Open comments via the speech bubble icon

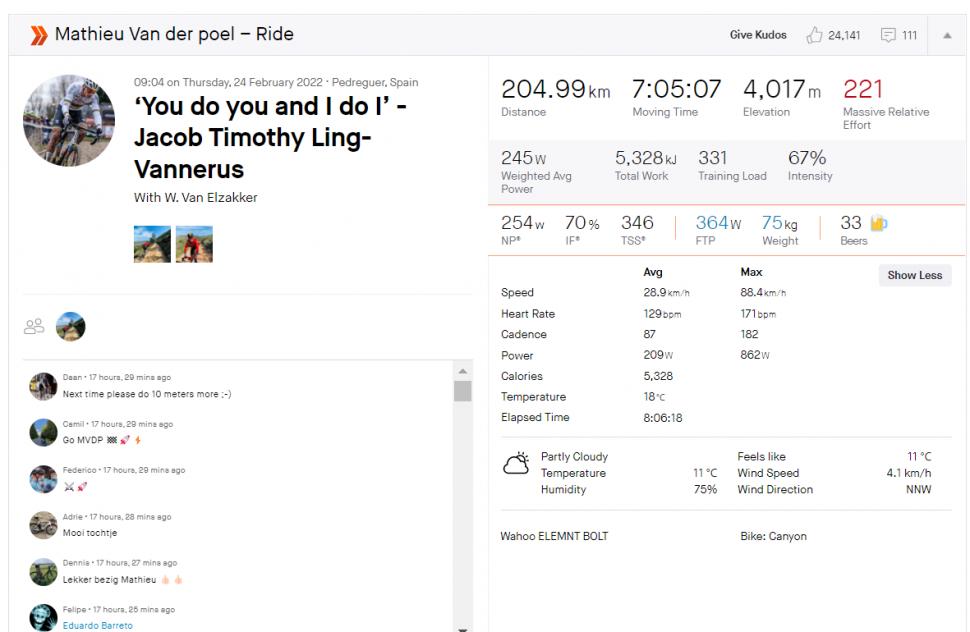point(888,35)
